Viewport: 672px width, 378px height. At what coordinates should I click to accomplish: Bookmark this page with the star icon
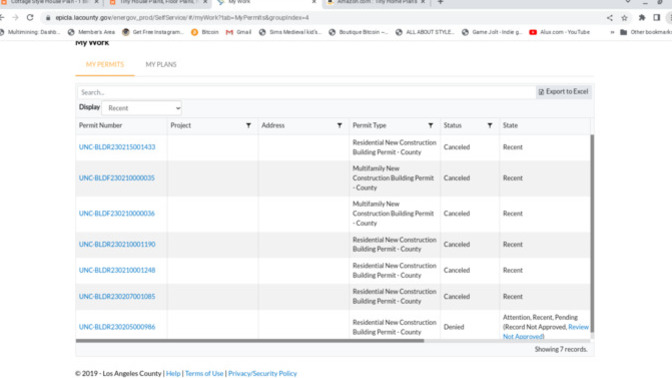(624, 18)
